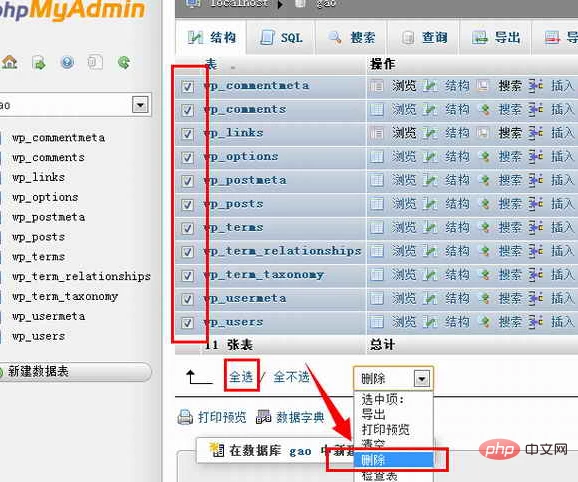Viewport: 578px width, 482px height.
Task: Toggle the wp_posts table checkbox
Action: pyautogui.click(x=188, y=205)
